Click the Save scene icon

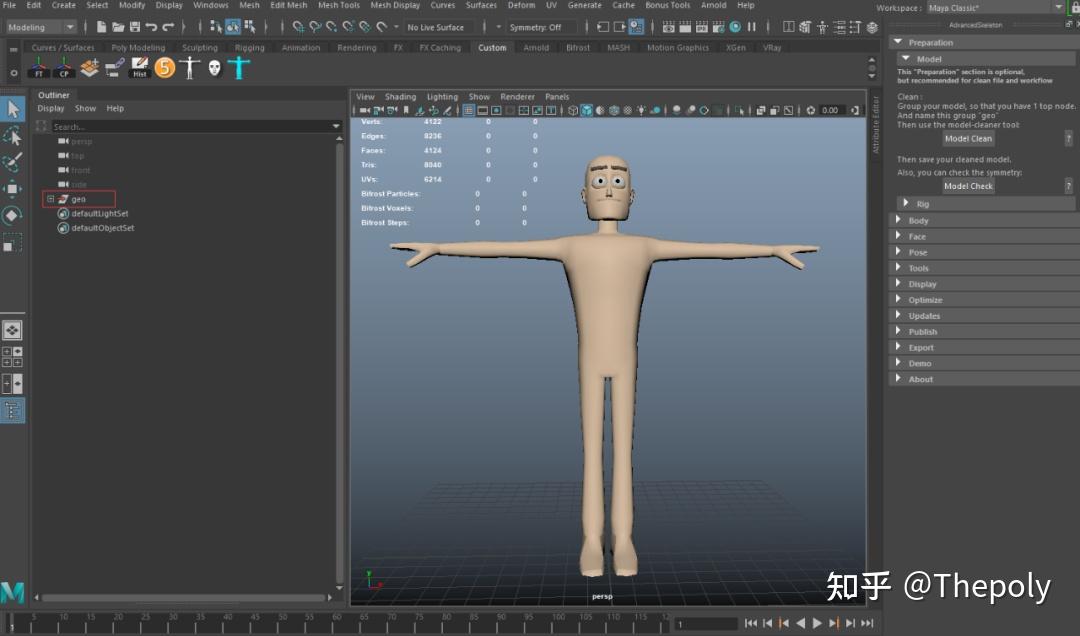(134, 27)
